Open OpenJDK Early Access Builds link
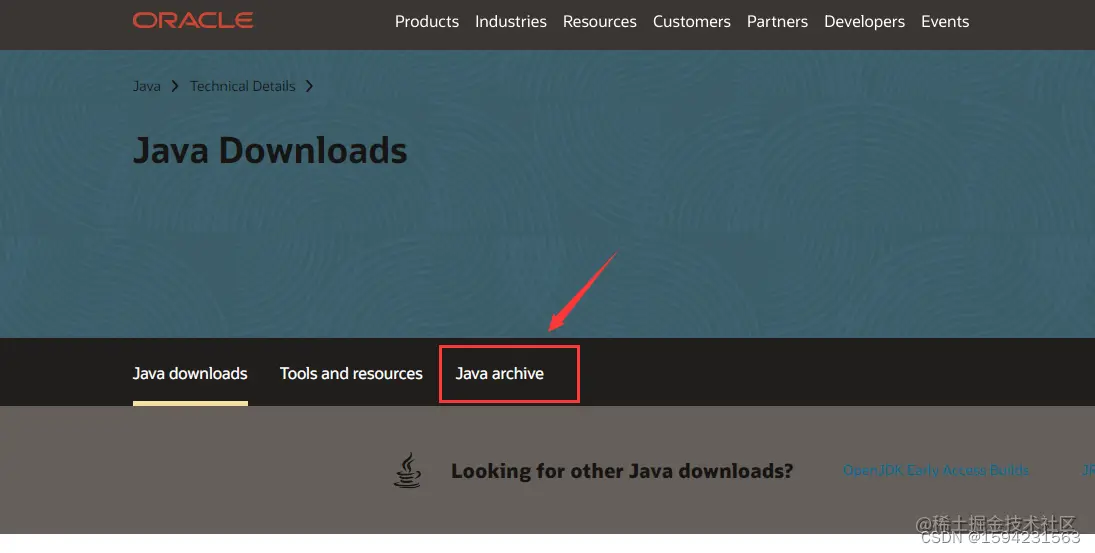The width and height of the screenshot is (1095, 553). pyautogui.click(x=936, y=470)
